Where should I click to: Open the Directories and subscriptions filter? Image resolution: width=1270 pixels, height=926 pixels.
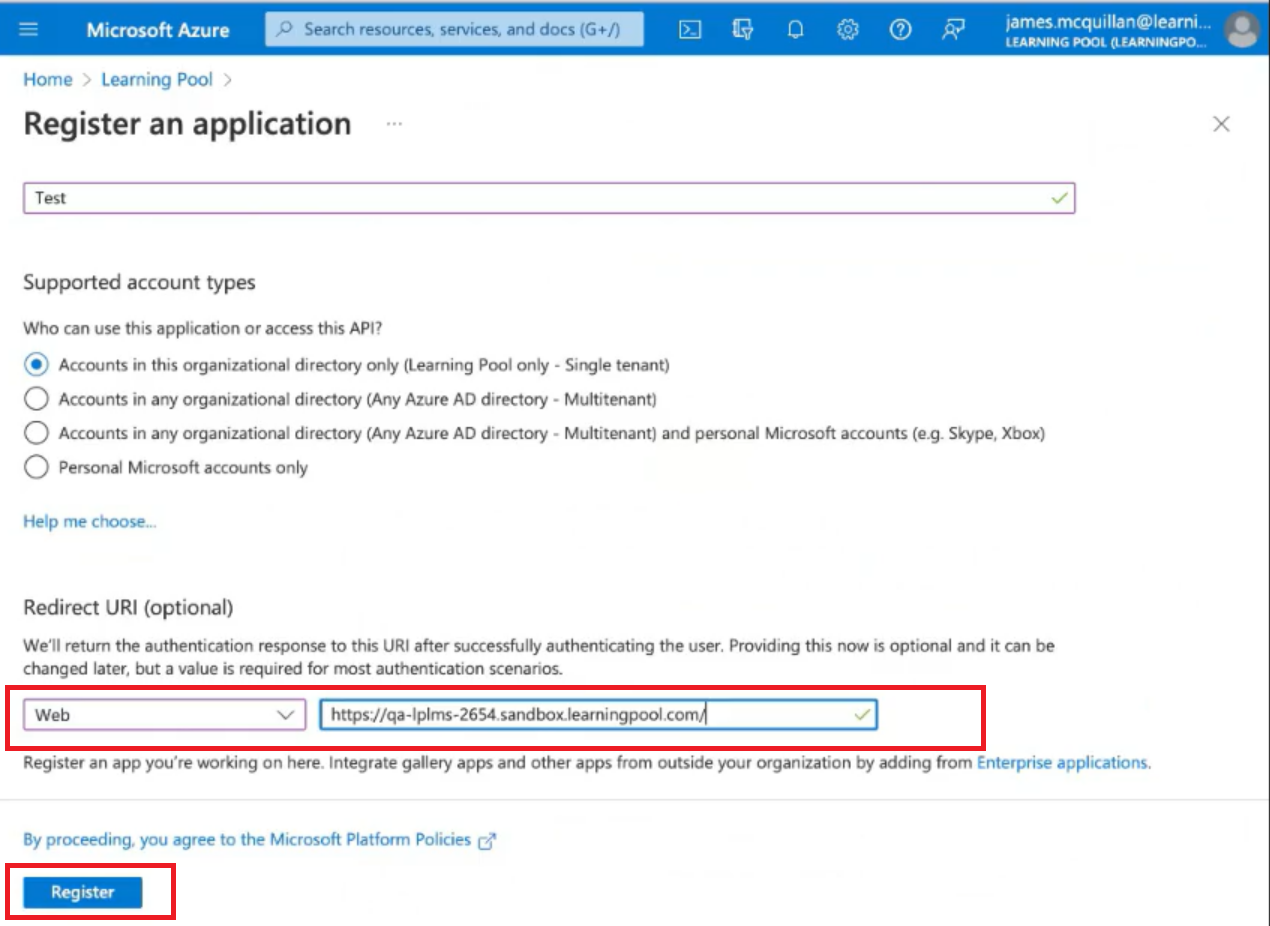[742, 29]
